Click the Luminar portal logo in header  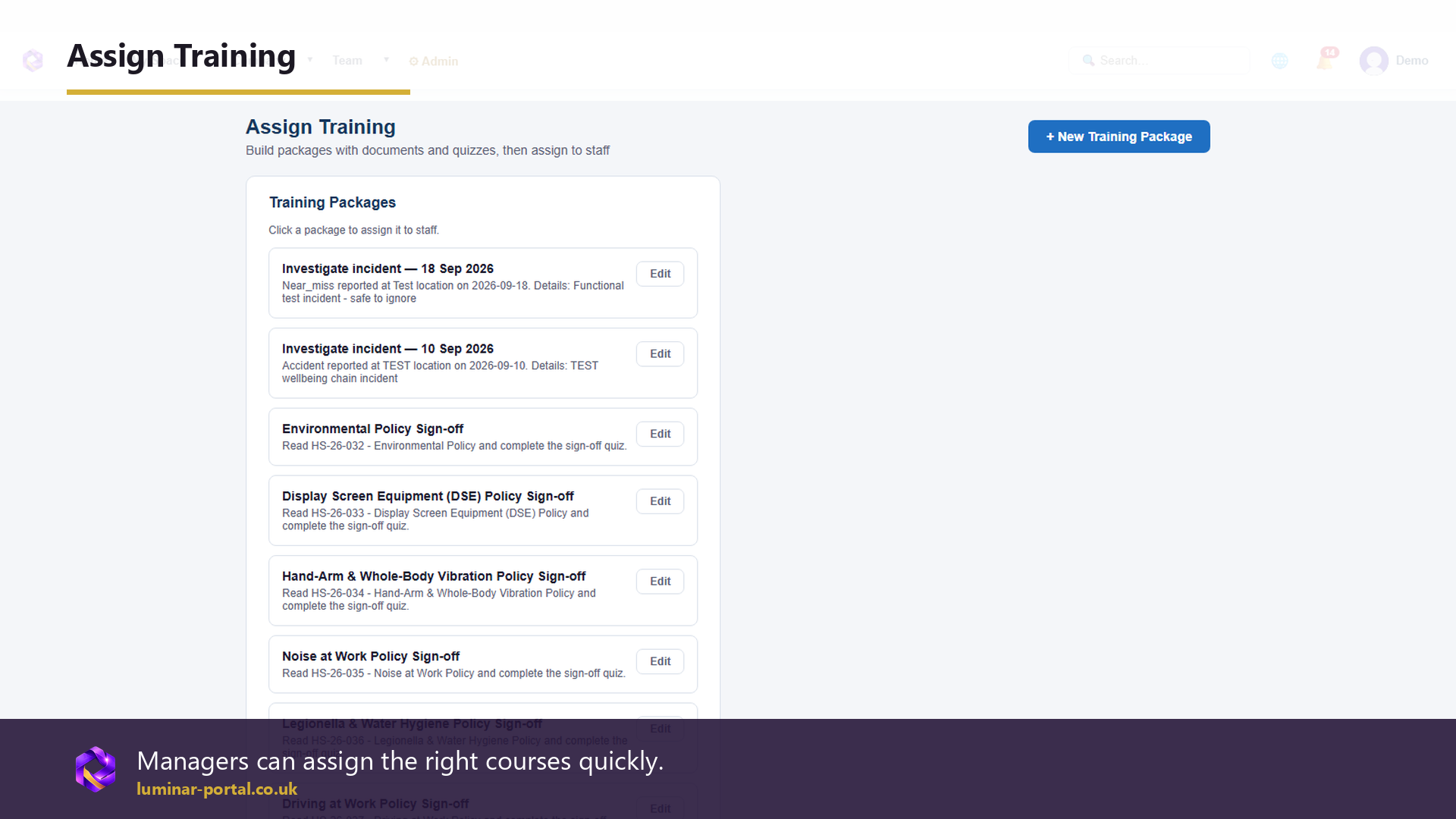coord(33,61)
